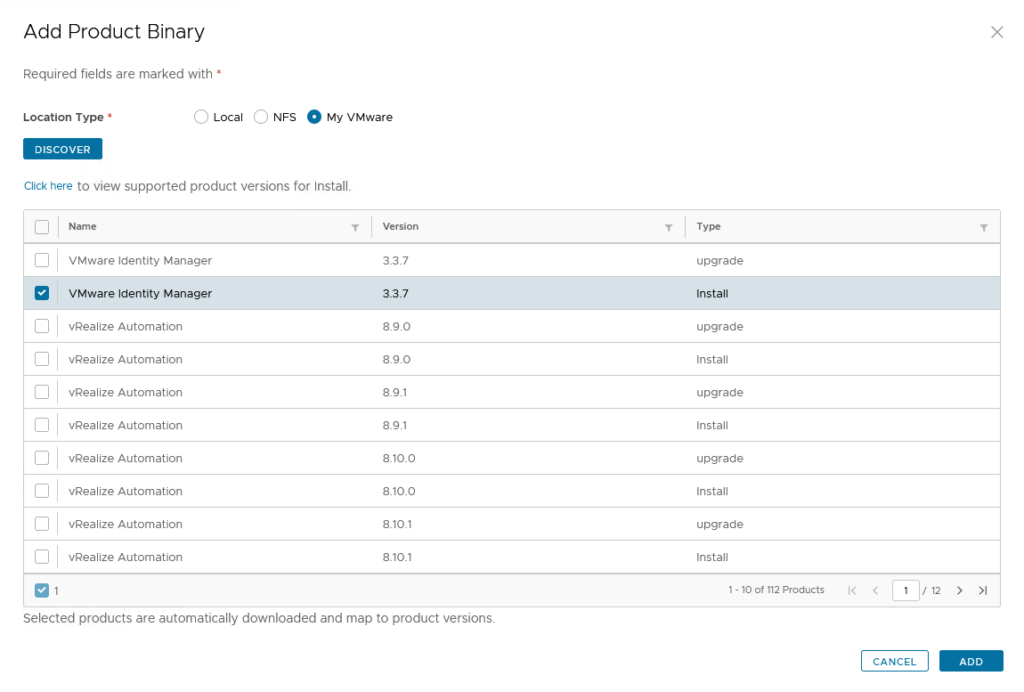This screenshot has height=692, width=1024.
Task: Open the Name column filter
Action: 355,228
